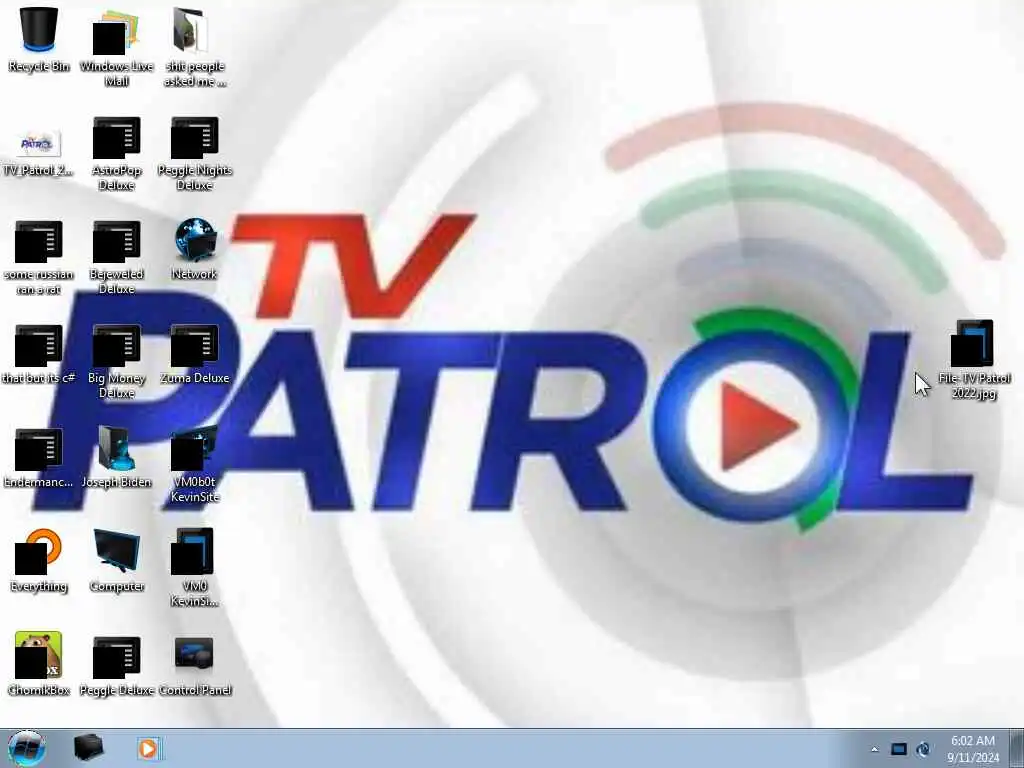
Task: Open the black folder taskbar icon
Action: click(x=88, y=748)
